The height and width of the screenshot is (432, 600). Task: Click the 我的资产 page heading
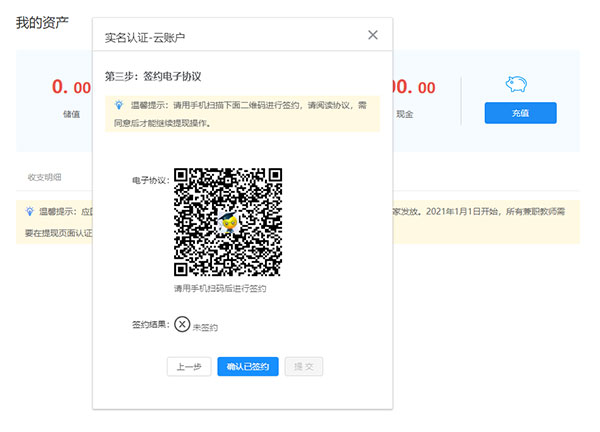click(42, 23)
